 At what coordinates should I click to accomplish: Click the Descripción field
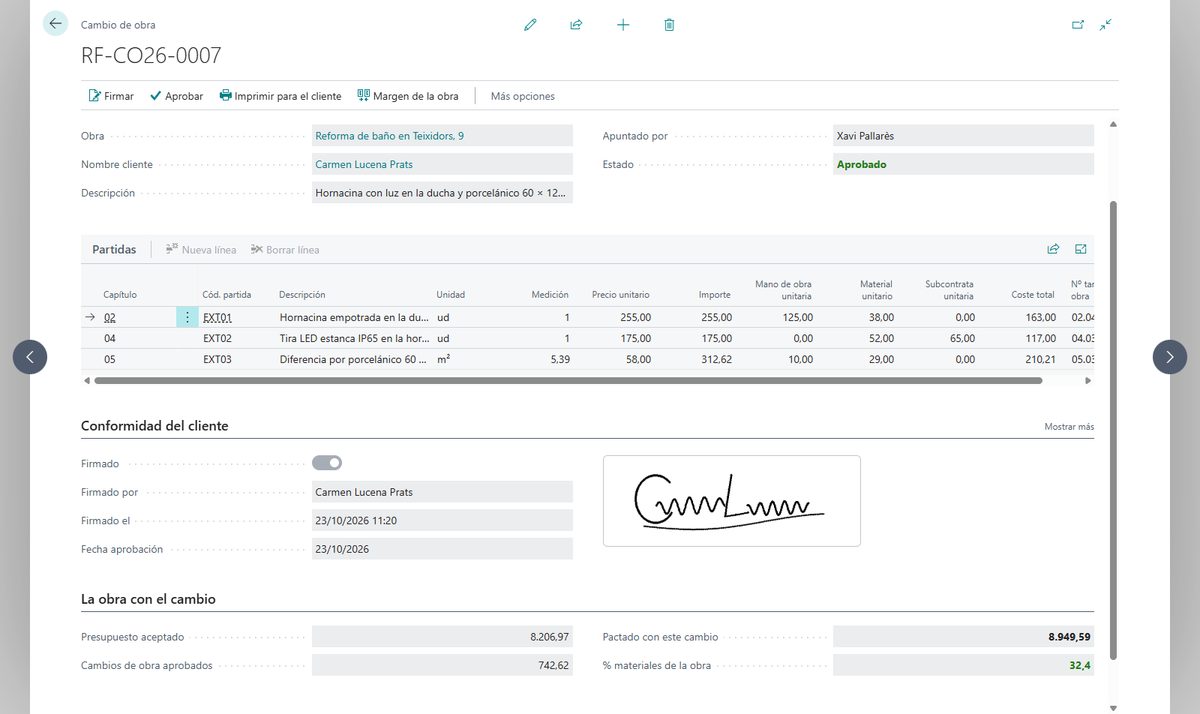pyautogui.click(x=442, y=193)
